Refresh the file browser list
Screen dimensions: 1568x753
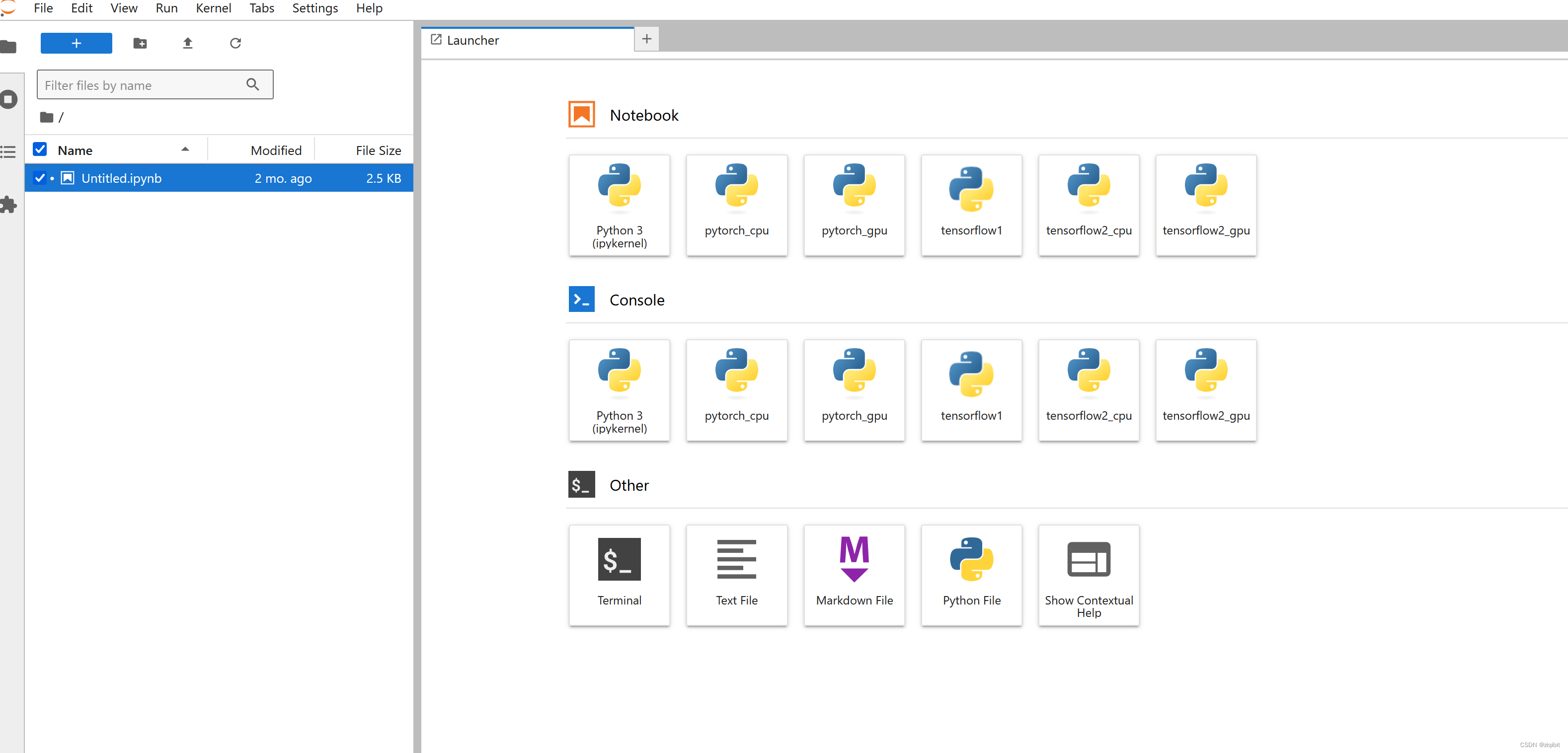point(235,43)
